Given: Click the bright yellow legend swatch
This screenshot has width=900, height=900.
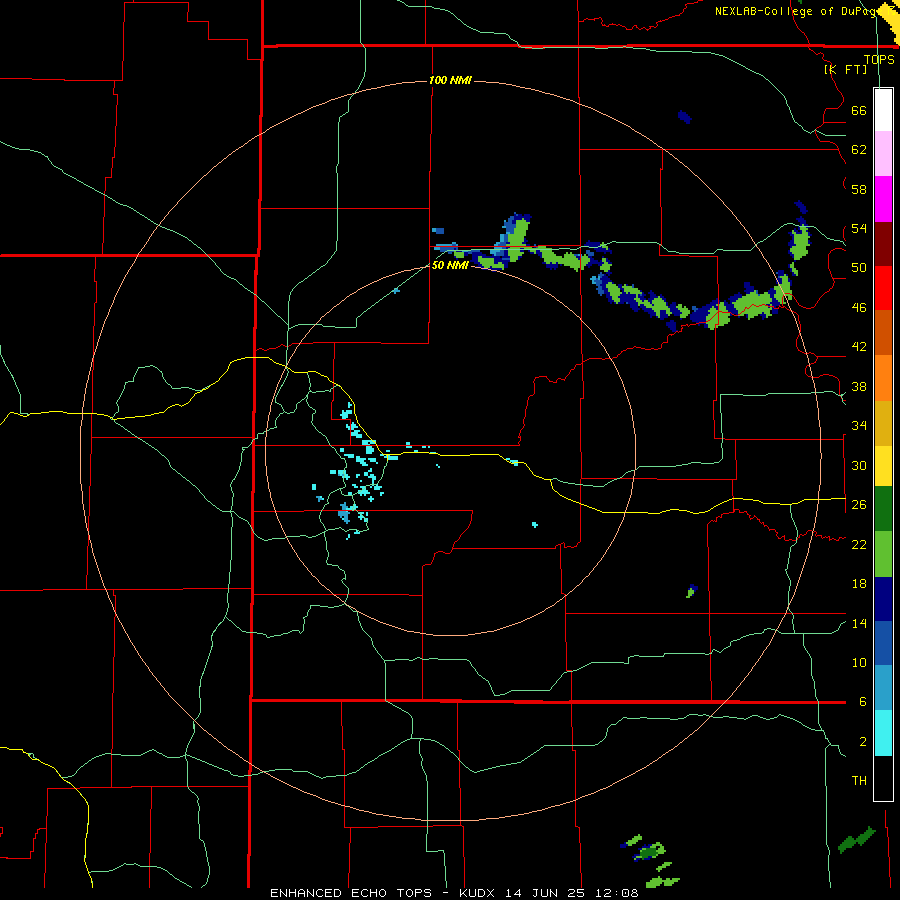Looking at the screenshot, I should tap(883, 466).
